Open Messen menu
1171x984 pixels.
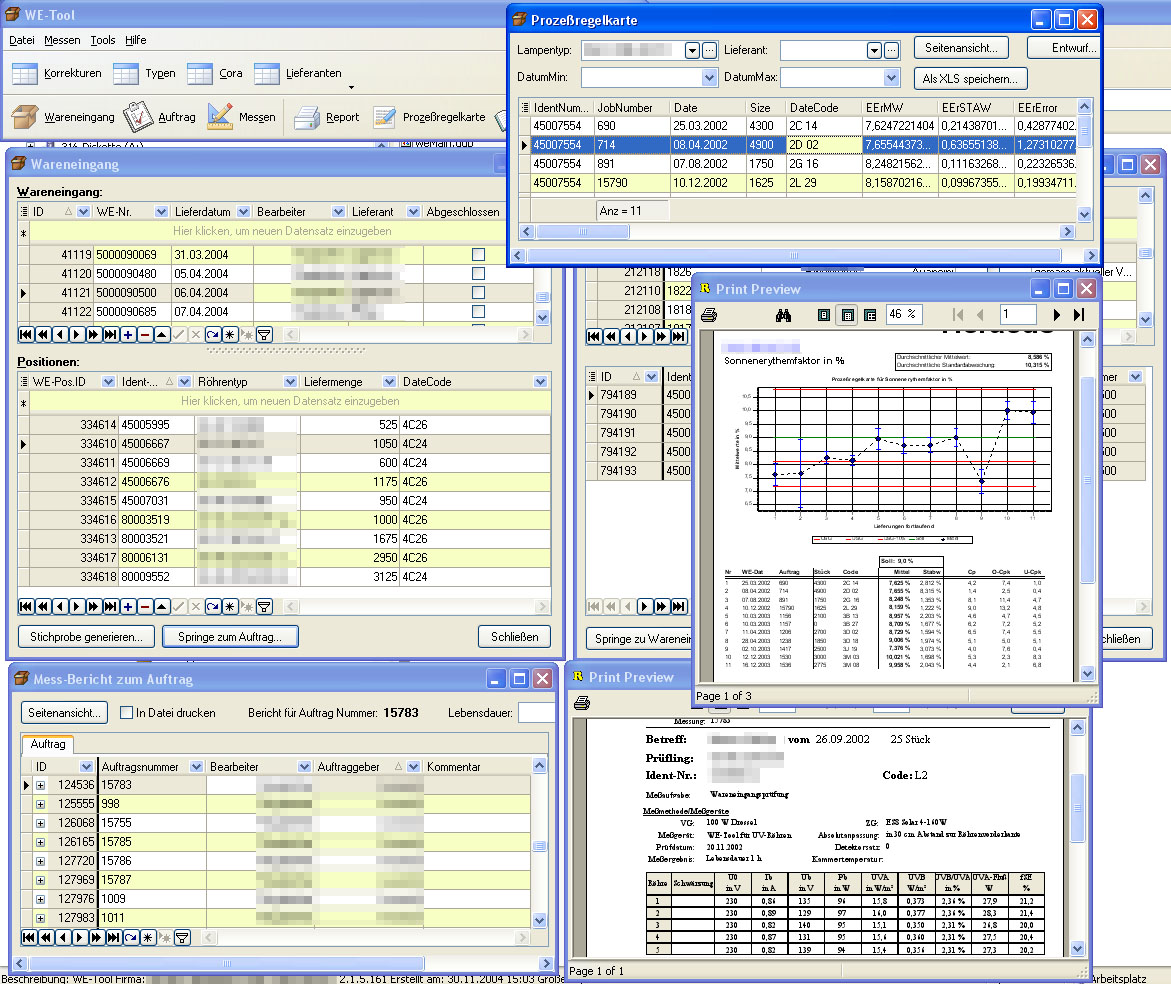click(62, 40)
